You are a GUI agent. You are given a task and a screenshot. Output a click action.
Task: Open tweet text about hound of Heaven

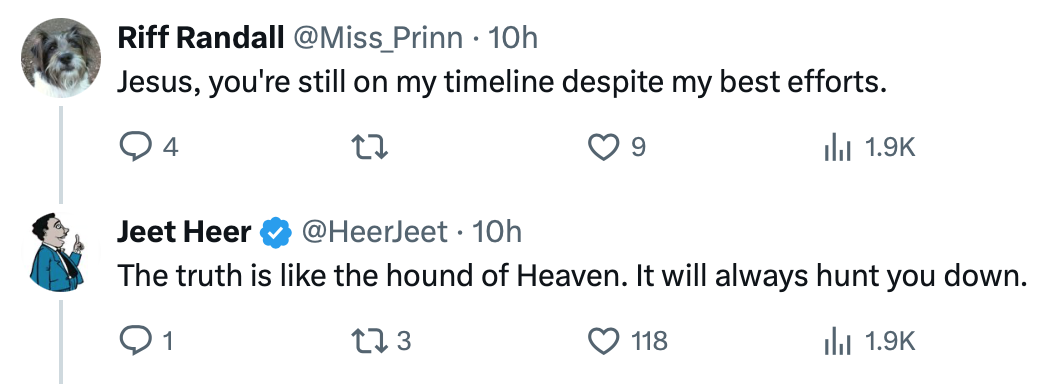(x=572, y=276)
